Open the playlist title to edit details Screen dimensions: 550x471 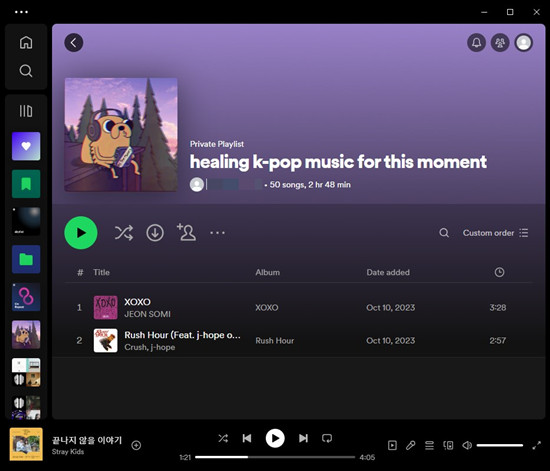tap(338, 162)
